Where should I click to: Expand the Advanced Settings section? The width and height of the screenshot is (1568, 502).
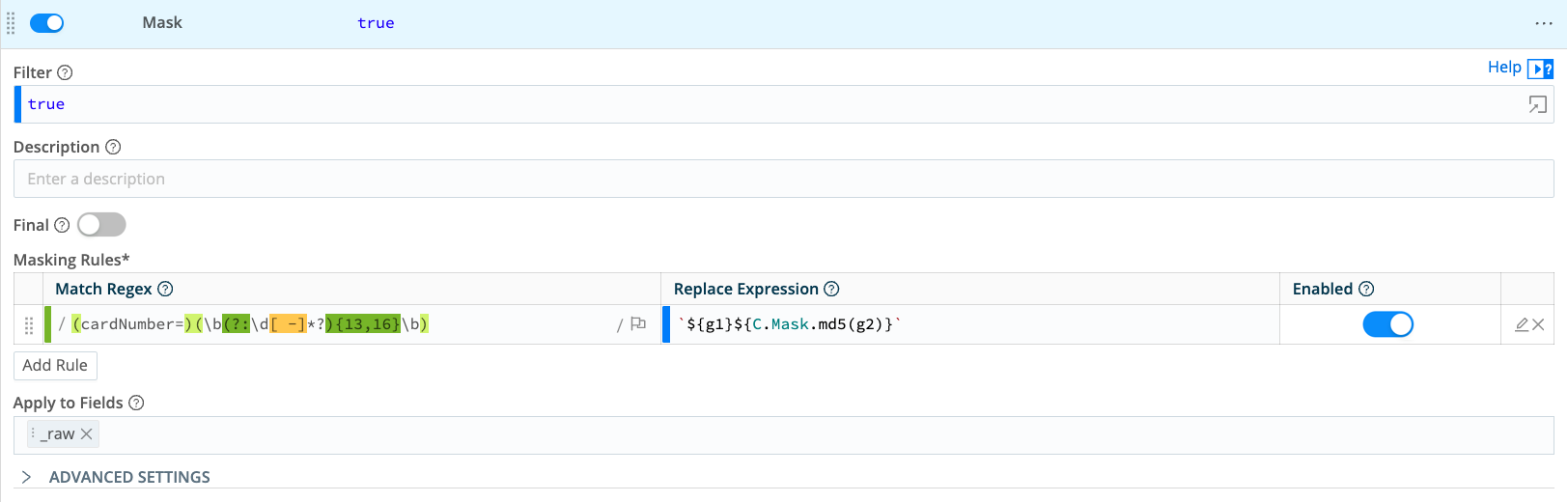click(x=116, y=477)
